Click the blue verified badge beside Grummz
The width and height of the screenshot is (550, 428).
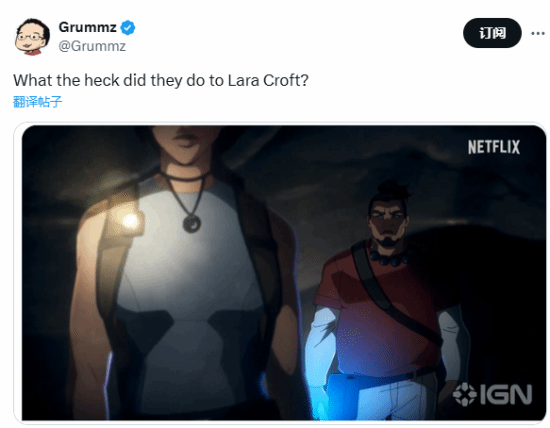point(128,28)
